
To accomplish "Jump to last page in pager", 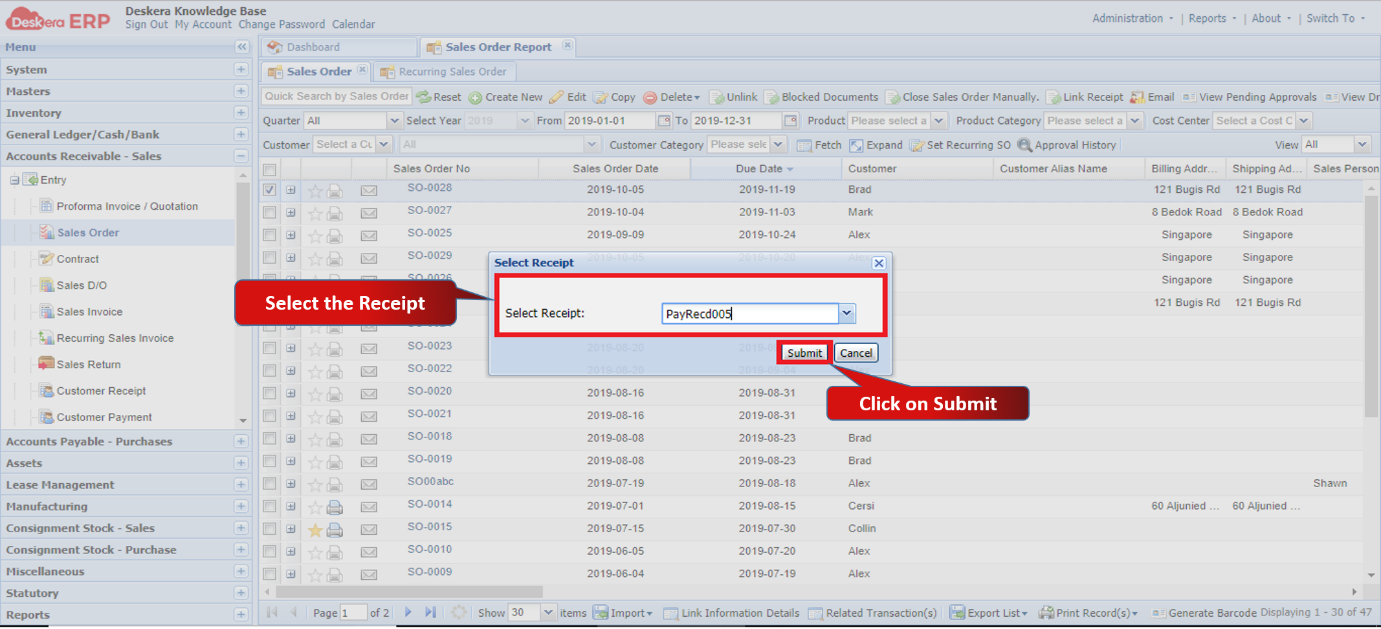I will pyautogui.click(x=430, y=612).
